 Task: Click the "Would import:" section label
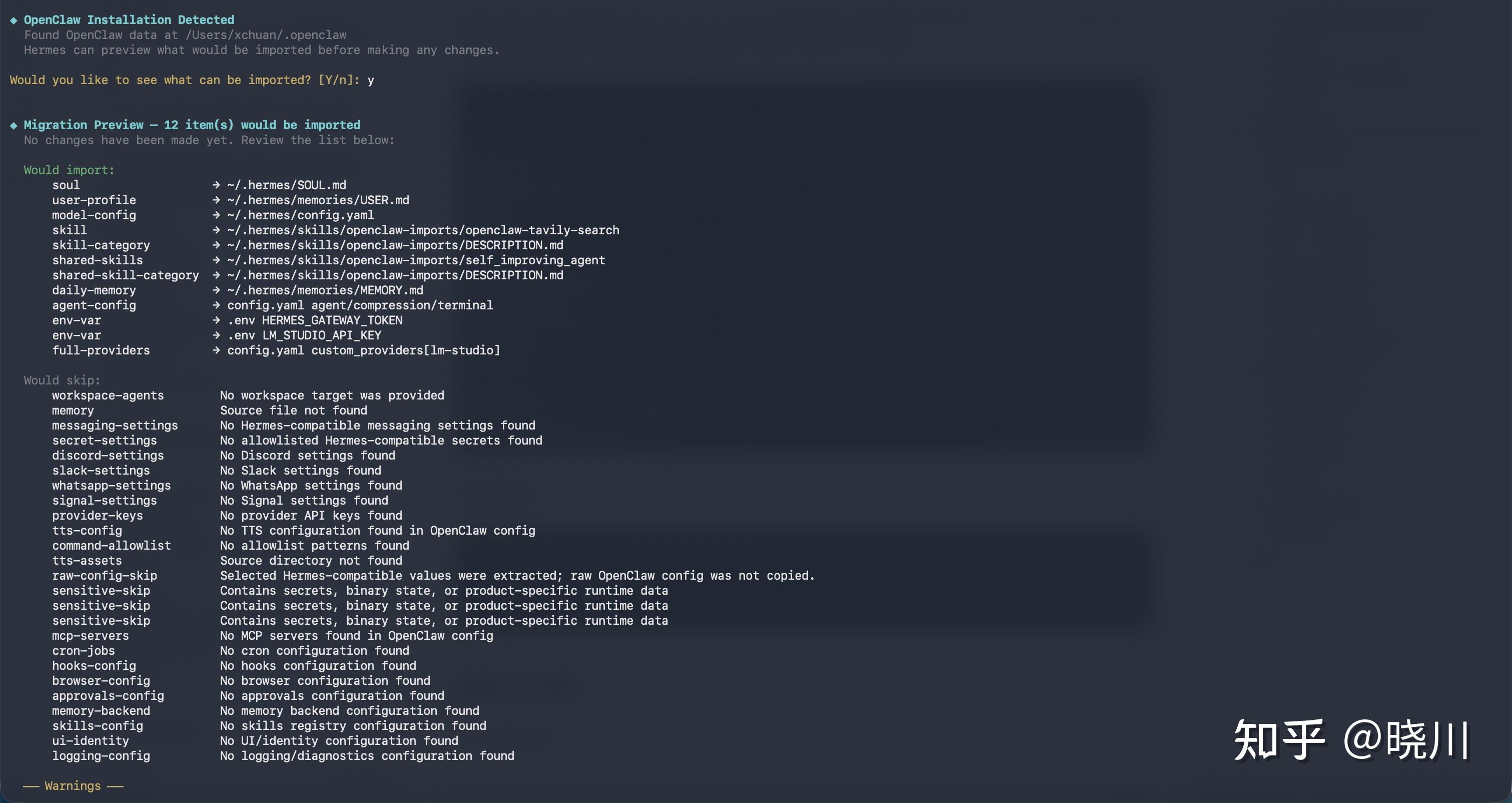point(69,170)
